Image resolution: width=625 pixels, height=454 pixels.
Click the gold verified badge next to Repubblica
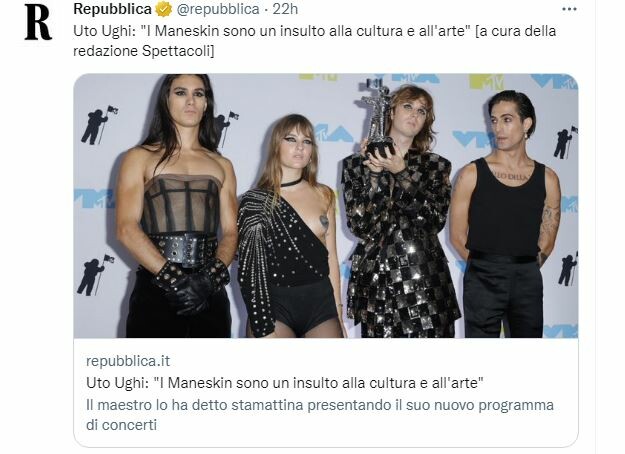(x=163, y=9)
